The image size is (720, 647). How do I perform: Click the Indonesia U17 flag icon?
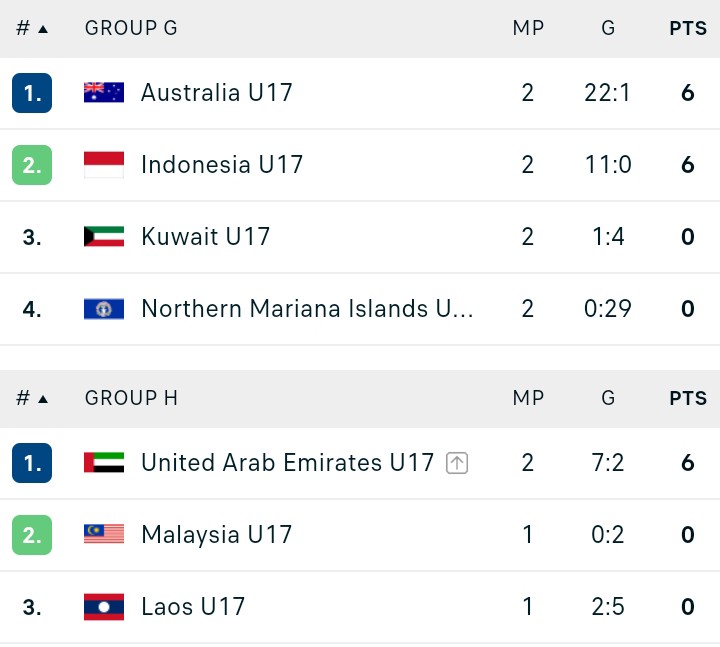tap(104, 164)
